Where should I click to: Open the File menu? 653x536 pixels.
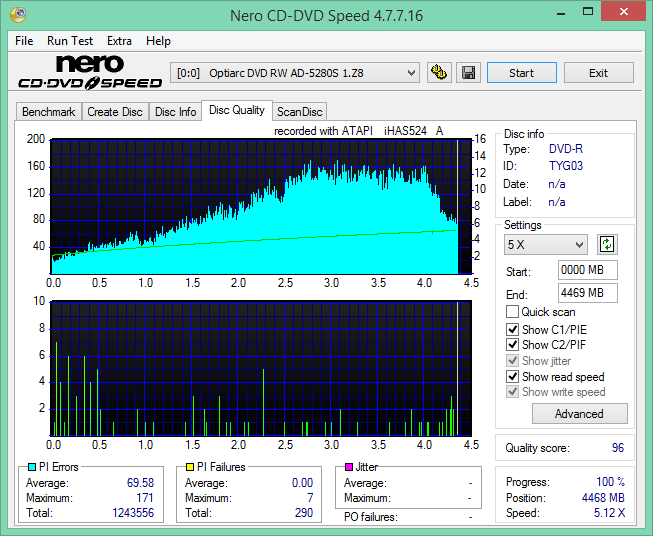click(x=24, y=41)
